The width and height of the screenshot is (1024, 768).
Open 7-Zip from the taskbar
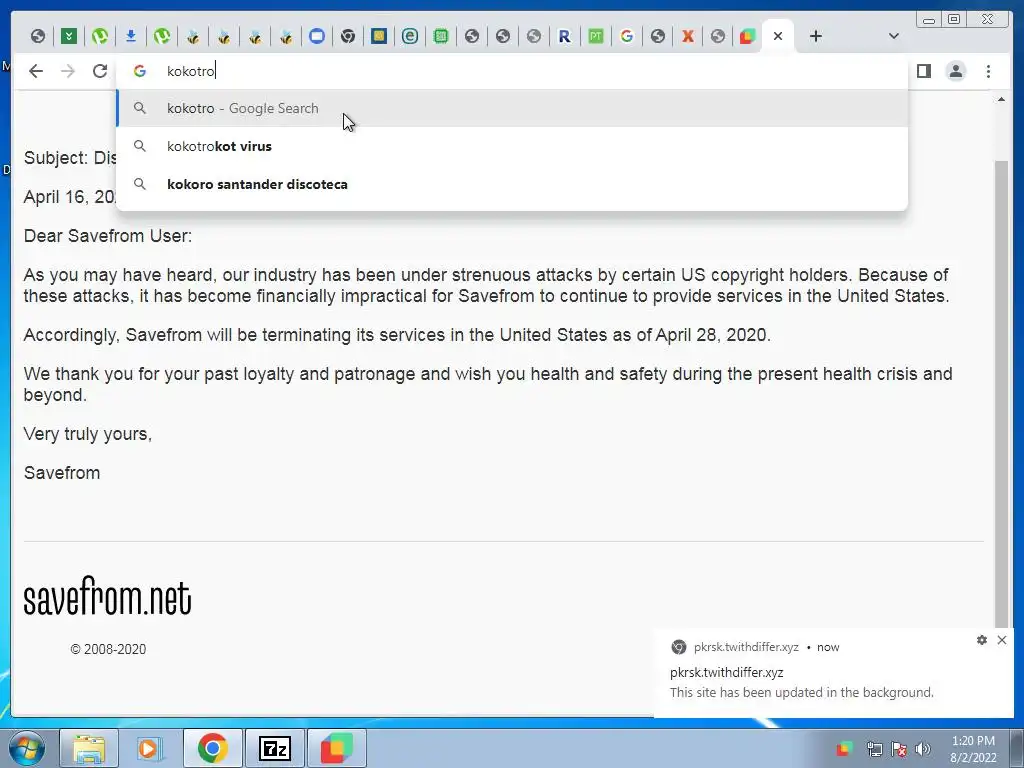[x=274, y=748]
